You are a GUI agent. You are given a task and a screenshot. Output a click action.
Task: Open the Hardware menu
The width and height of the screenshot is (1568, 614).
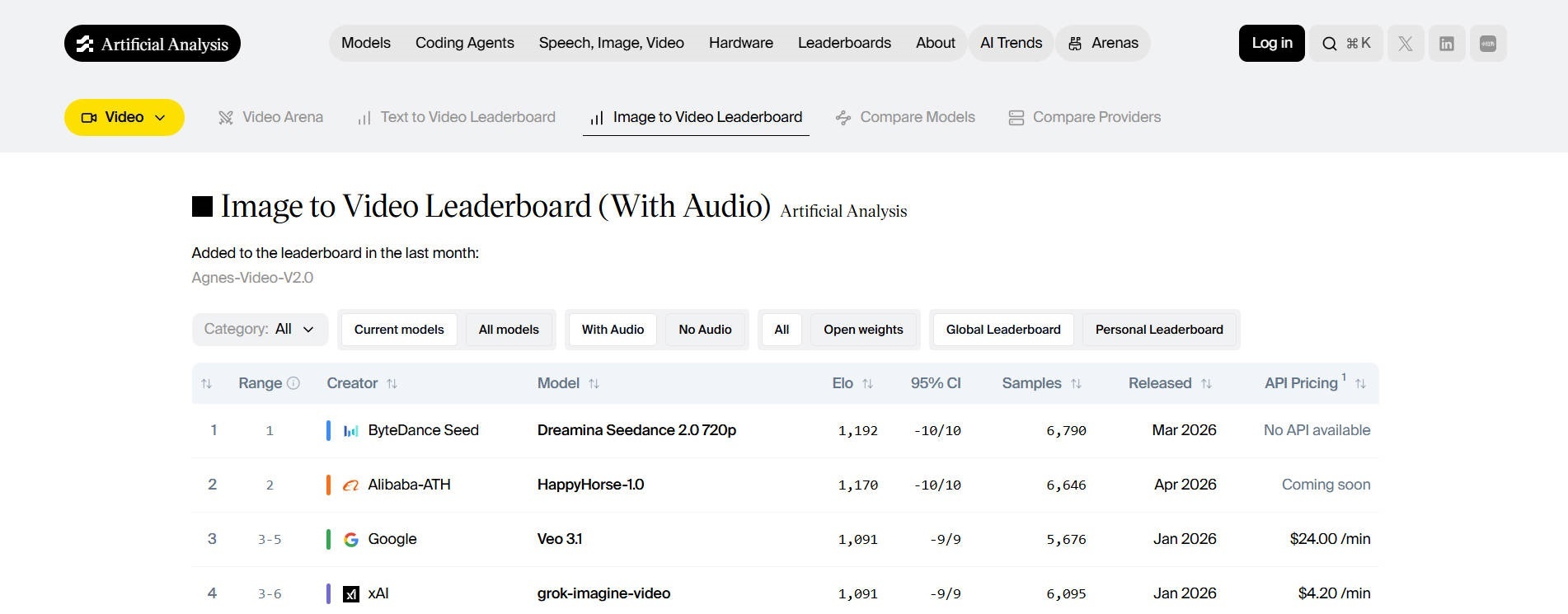point(741,43)
